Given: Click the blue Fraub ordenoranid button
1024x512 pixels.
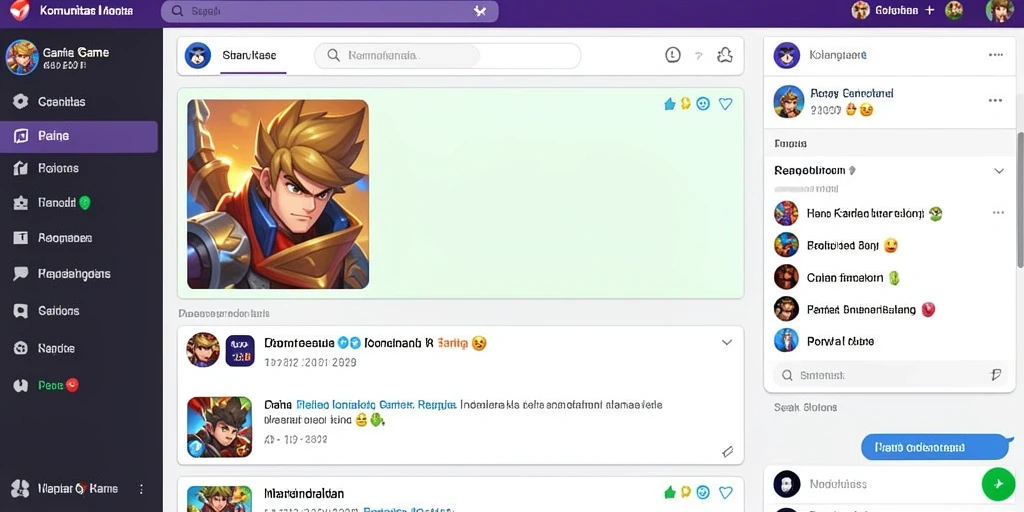Looking at the screenshot, I should (x=935, y=447).
